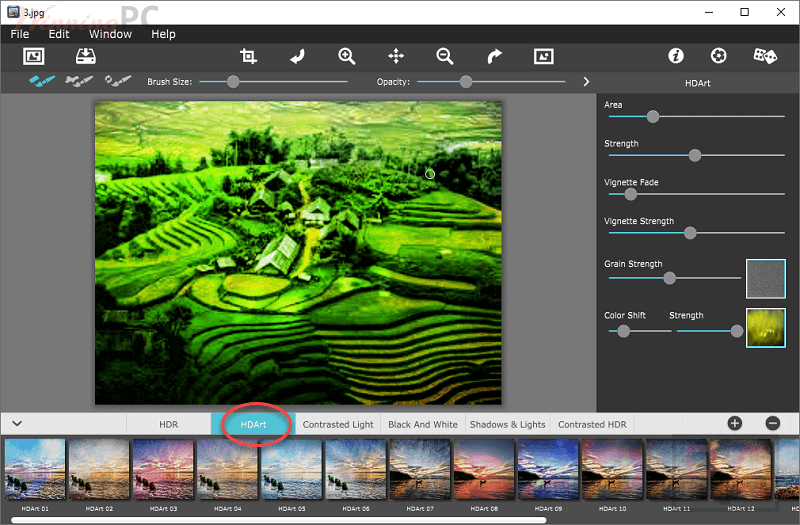Open the Window menu
Image resolution: width=800 pixels, height=525 pixels.
tap(110, 34)
